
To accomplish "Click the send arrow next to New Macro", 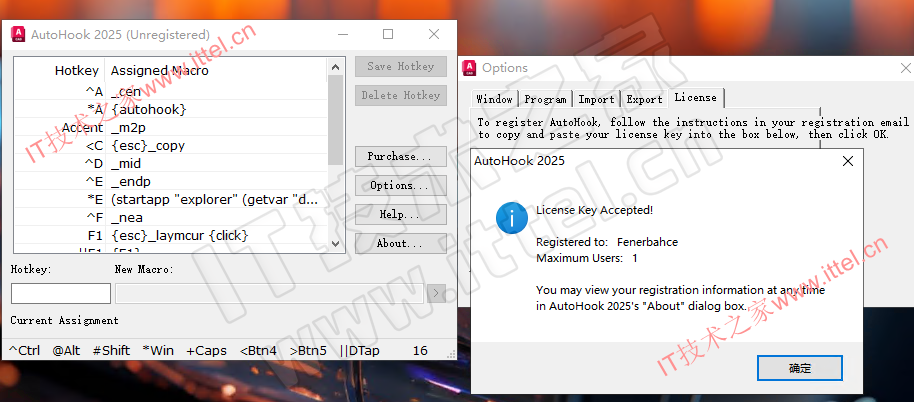I will point(436,293).
